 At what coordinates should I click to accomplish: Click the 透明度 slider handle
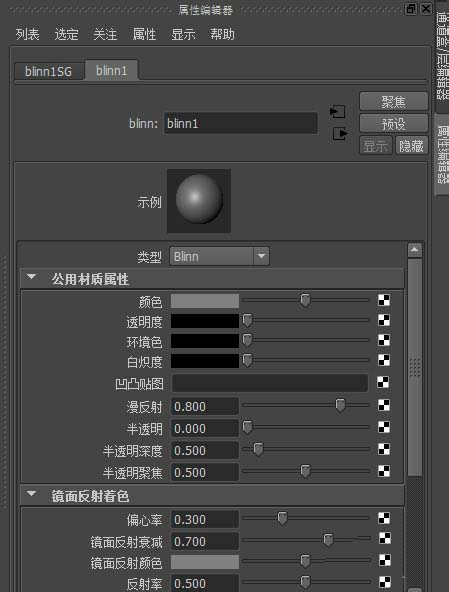[247, 321]
